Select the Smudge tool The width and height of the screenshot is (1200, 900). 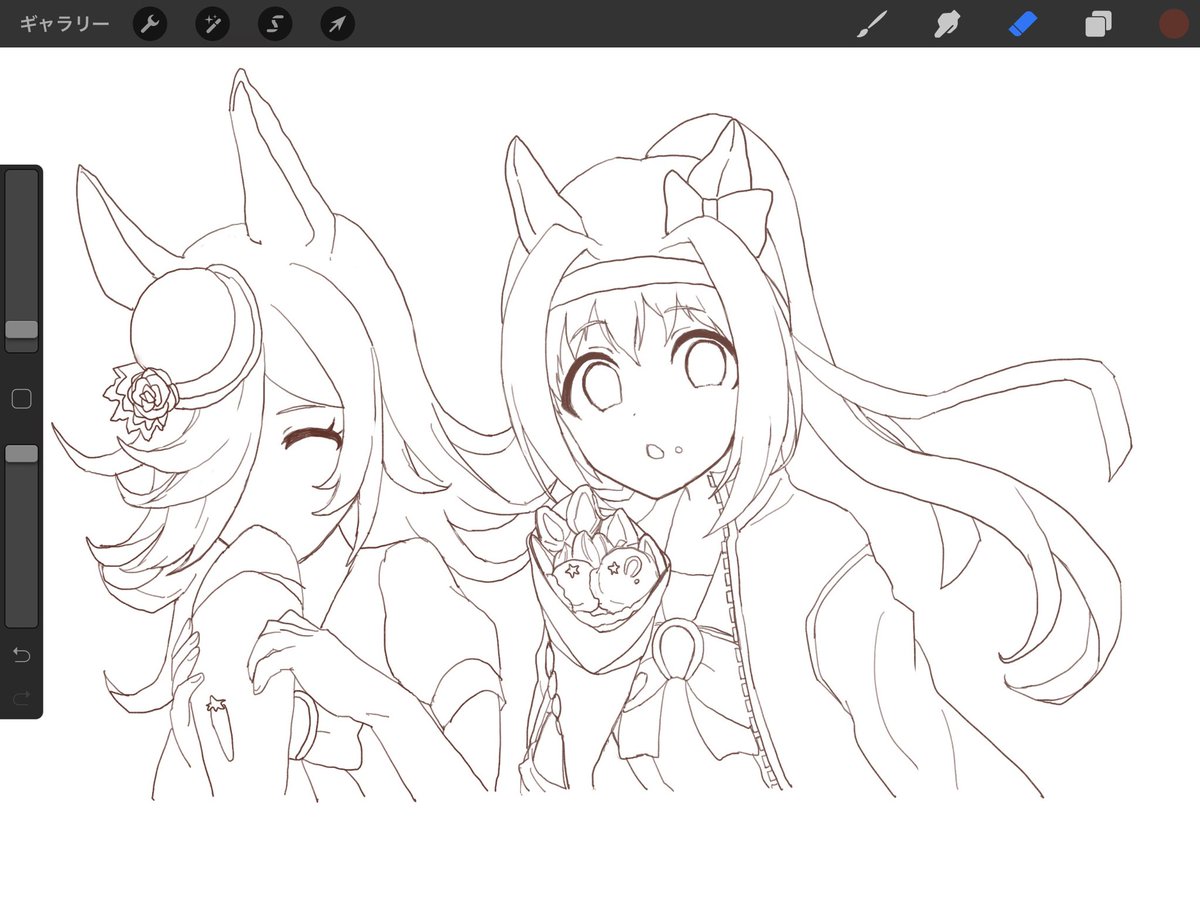(x=947, y=24)
